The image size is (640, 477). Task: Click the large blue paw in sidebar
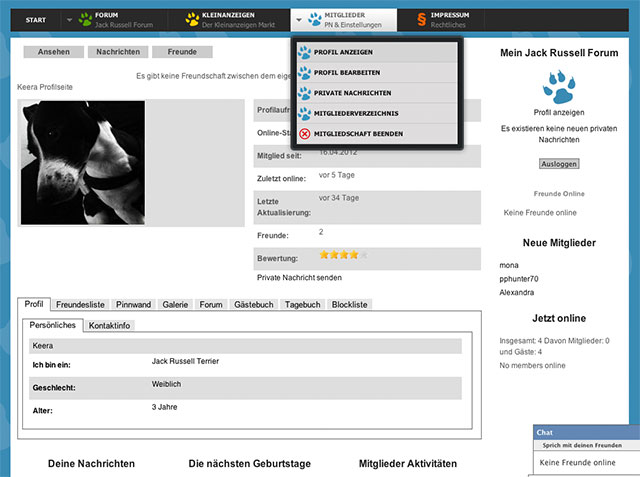tap(559, 87)
